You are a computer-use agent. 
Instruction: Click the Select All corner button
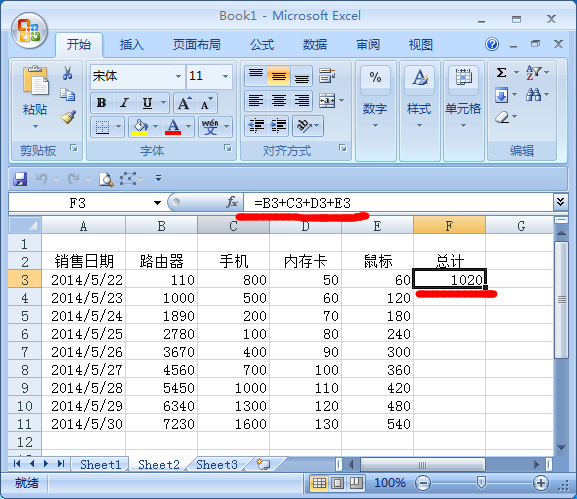click(25, 225)
